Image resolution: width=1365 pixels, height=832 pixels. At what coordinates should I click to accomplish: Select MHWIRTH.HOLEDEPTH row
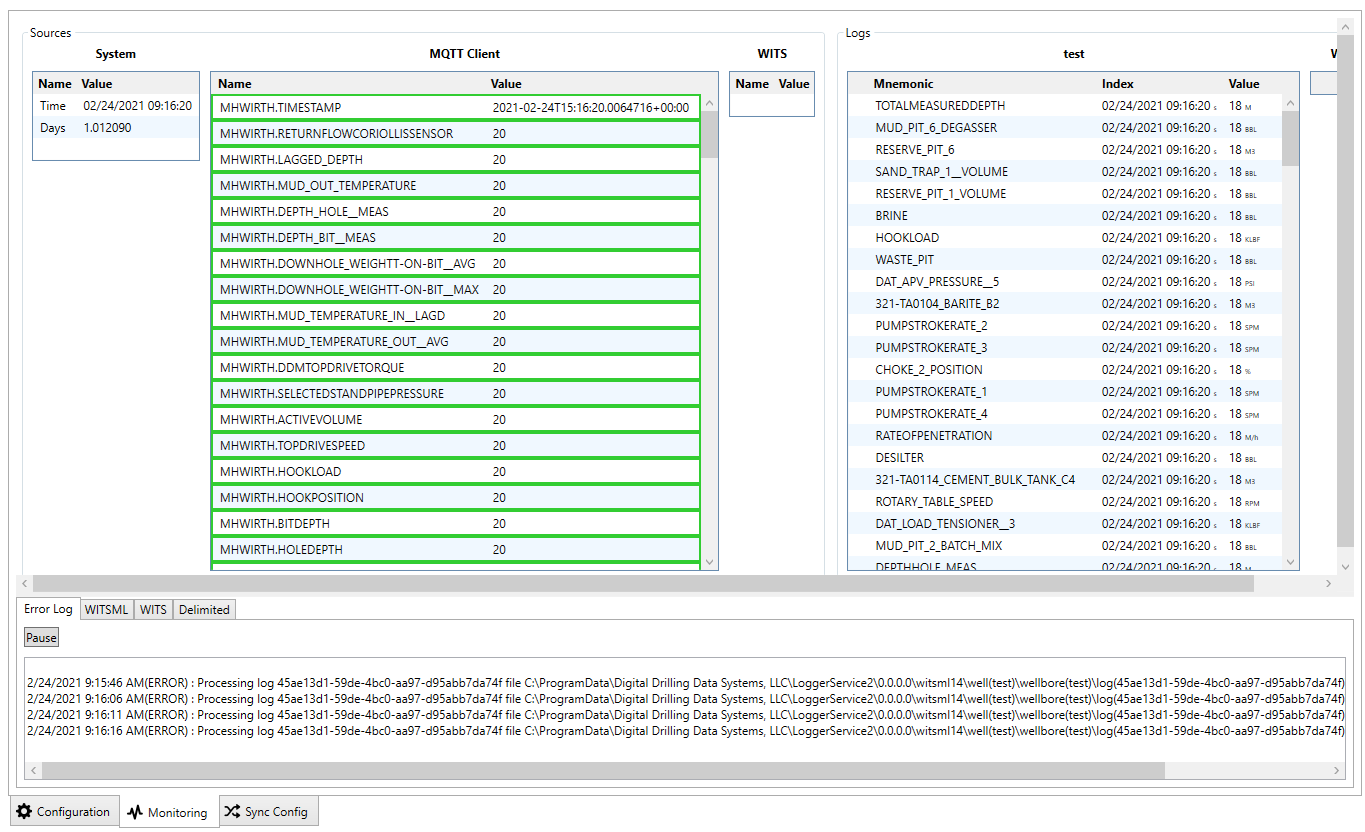click(456, 549)
